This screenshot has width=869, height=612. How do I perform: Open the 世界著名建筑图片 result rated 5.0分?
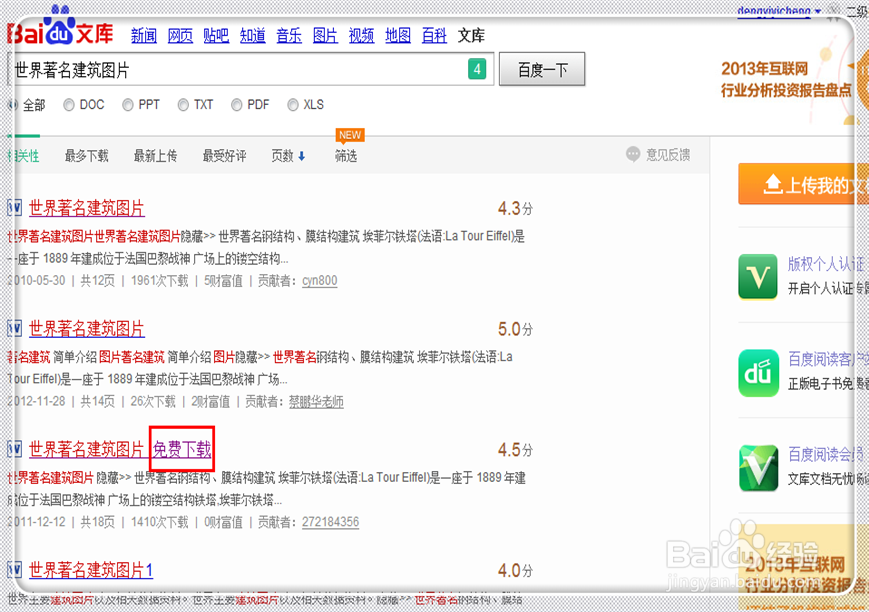(86, 329)
